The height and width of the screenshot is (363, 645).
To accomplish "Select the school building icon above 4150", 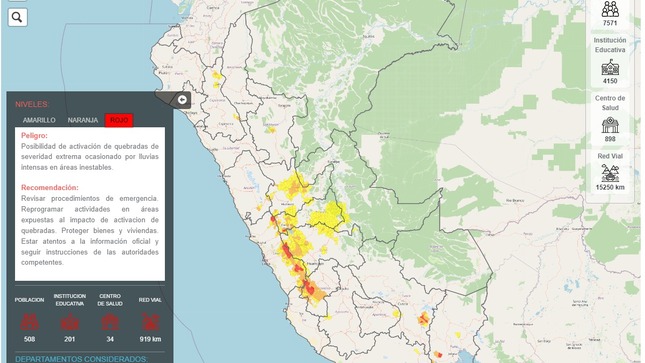I will point(610,67).
